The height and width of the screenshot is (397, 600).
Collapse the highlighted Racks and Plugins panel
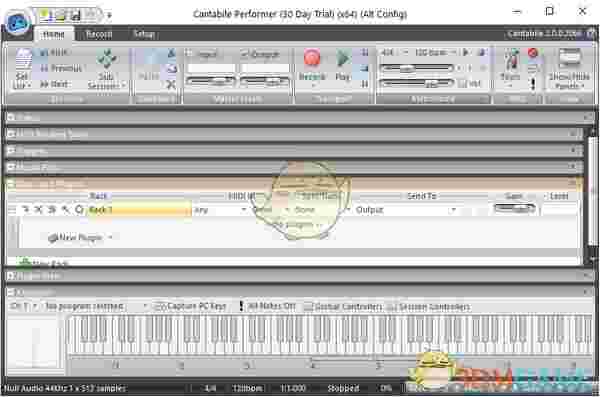(x=11, y=185)
